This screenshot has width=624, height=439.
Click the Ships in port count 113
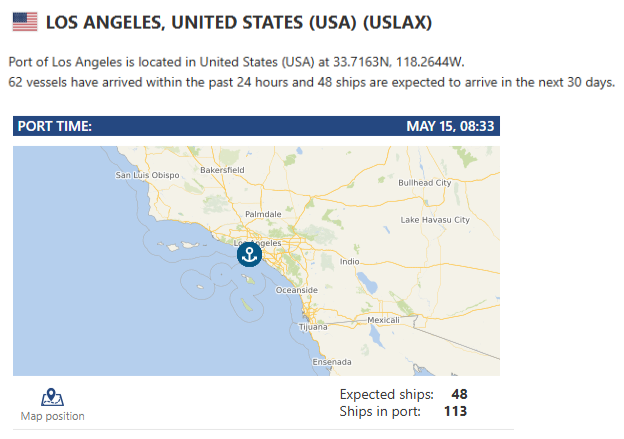(x=455, y=411)
